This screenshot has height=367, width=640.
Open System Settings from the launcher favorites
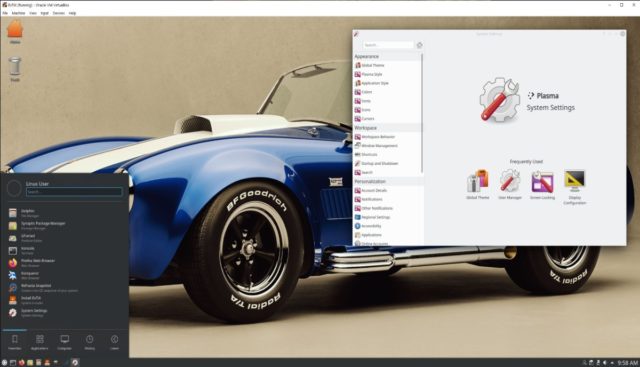pos(65,313)
